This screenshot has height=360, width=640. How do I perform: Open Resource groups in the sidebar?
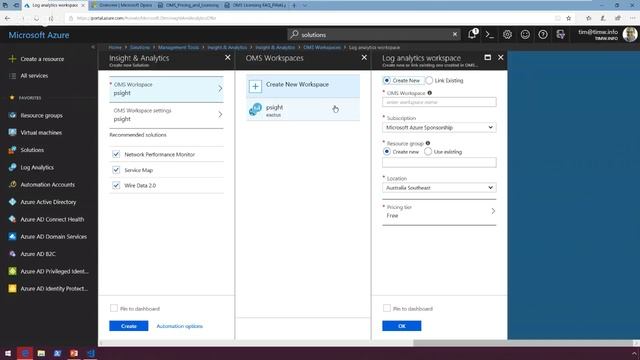[x=41, y=116]
